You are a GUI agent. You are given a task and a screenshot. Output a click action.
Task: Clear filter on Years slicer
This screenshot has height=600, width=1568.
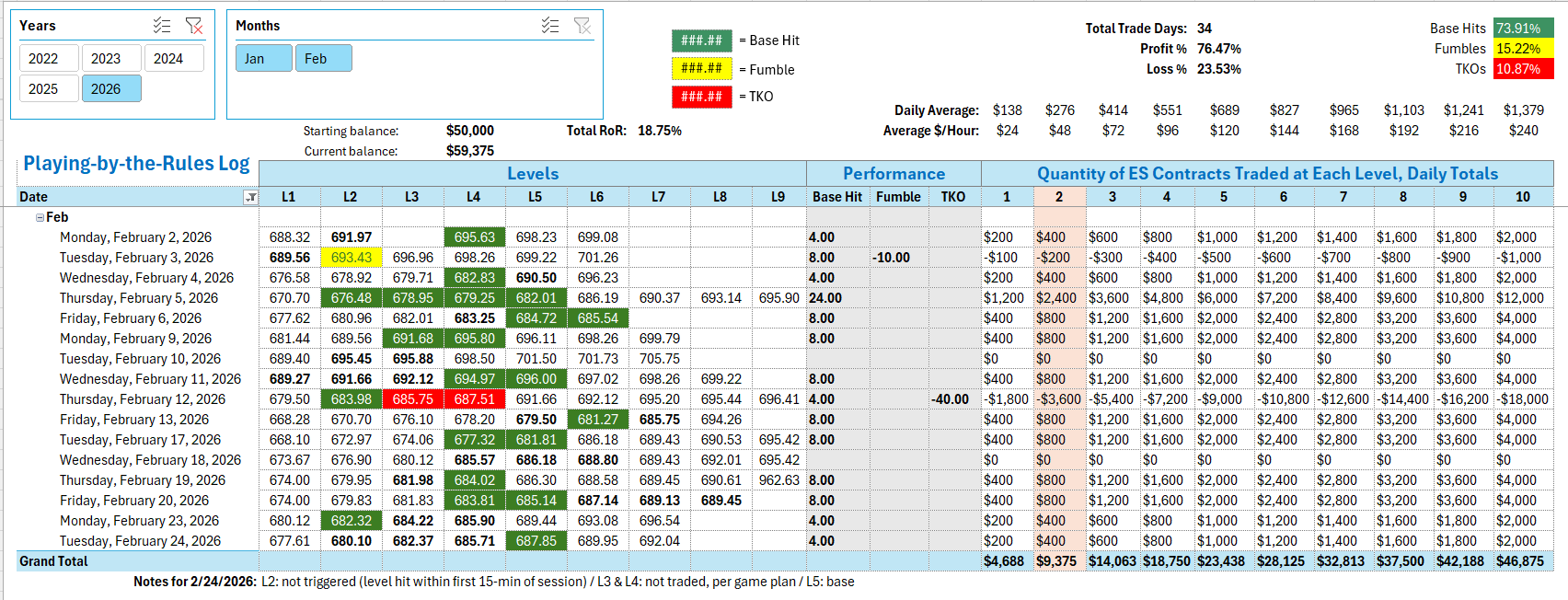tap(193, 26)
